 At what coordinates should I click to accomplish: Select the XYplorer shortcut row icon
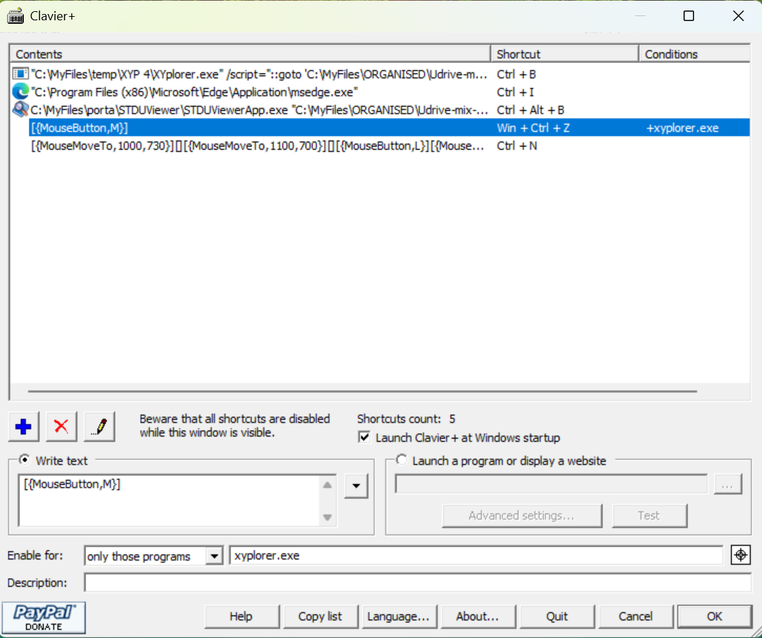point(21,74)
